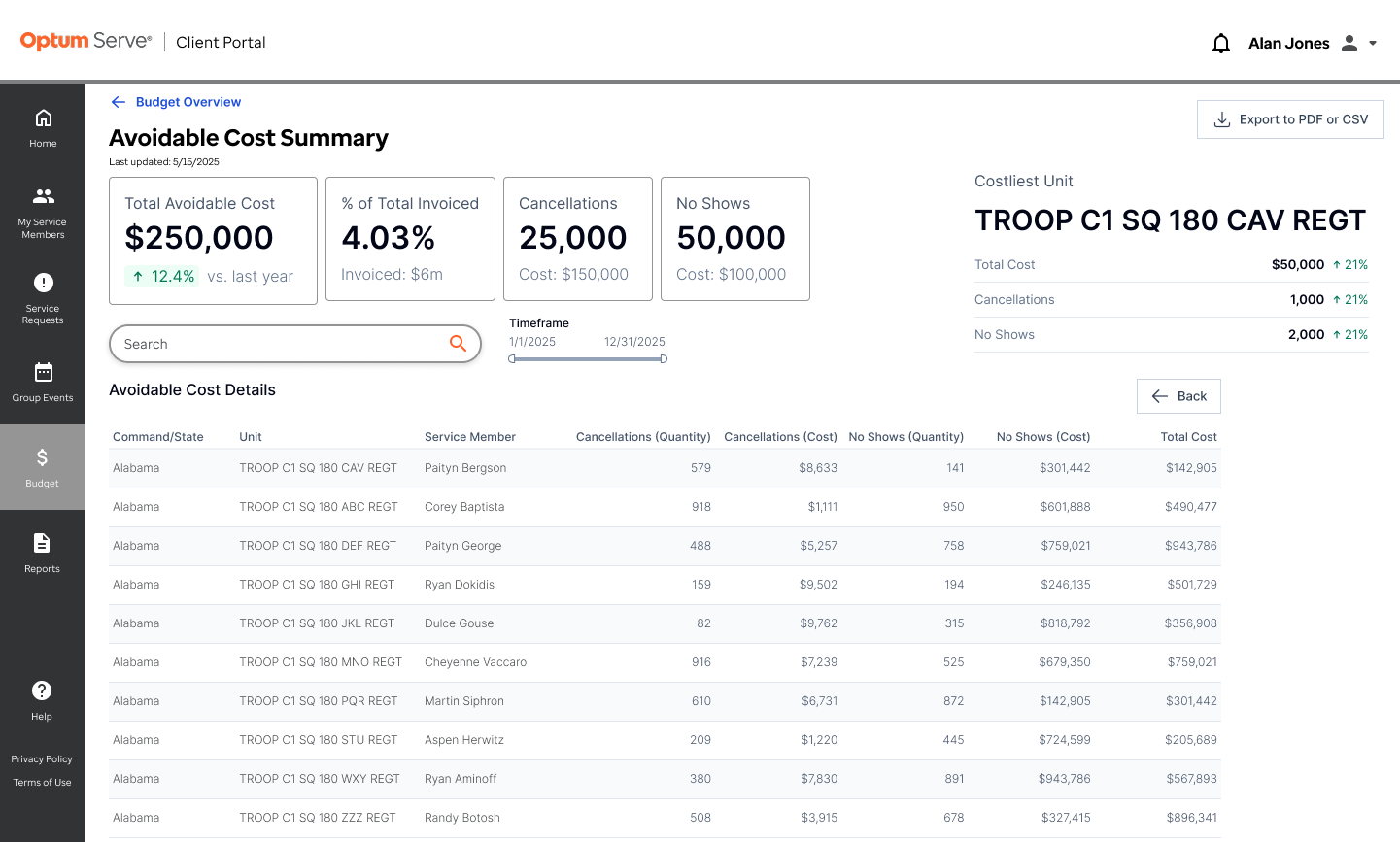Viewport: 1400px width, 842px height.
Task: Click service member Dulce Gouse
Action: click(x=460, y=623)
